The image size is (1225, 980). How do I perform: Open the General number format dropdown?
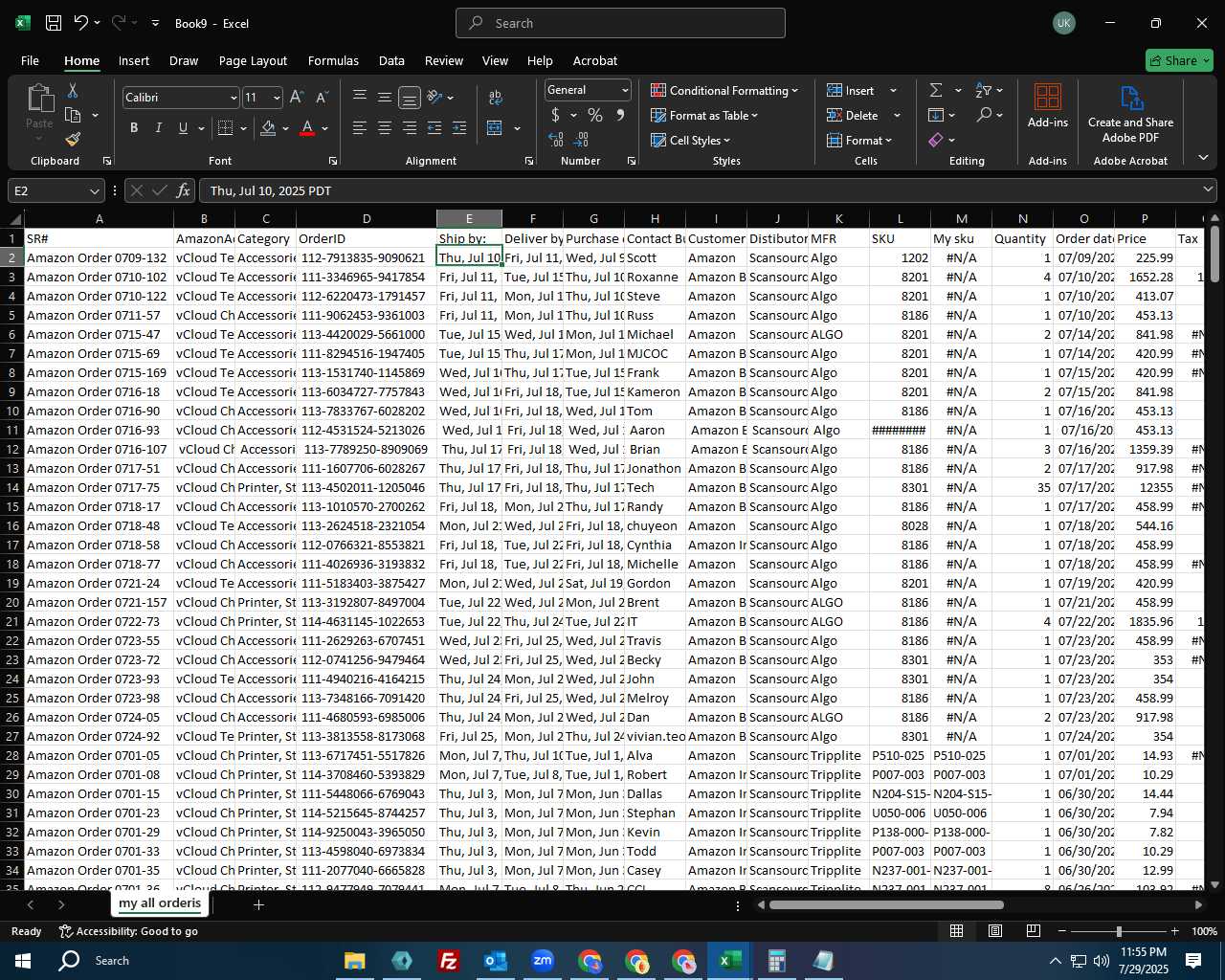point(625,90)
